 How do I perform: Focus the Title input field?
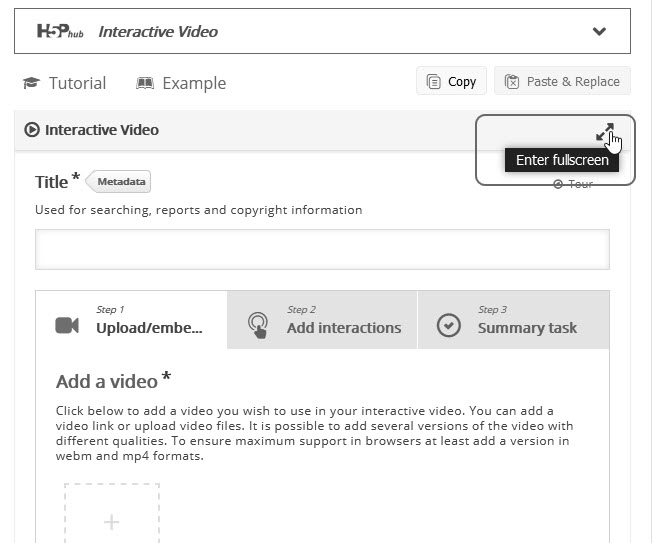tap(322, 250)
